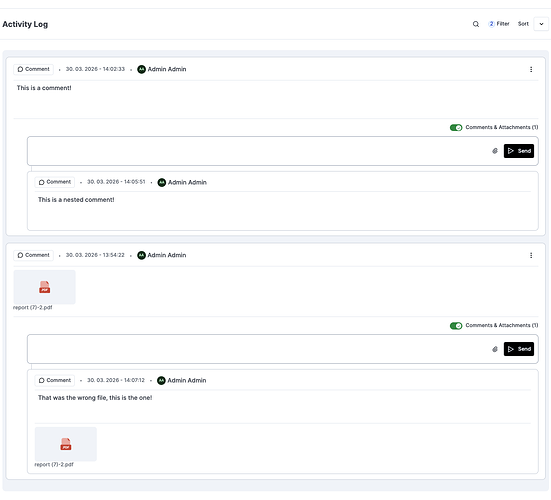Image resolution: width=551 pixels, height=500 pixels.
Task: Send reply under 'This is a comment!'
Action: pos(519,151)
